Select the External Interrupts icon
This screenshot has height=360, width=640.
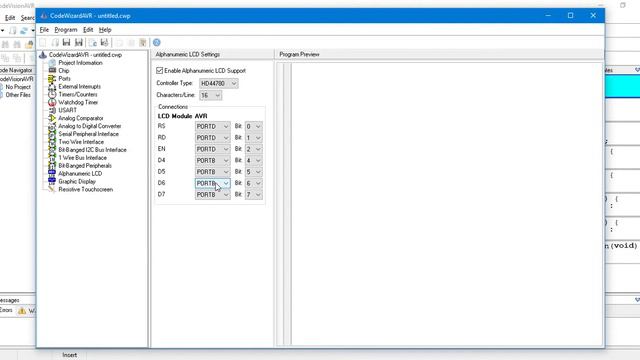coord(52,87)
